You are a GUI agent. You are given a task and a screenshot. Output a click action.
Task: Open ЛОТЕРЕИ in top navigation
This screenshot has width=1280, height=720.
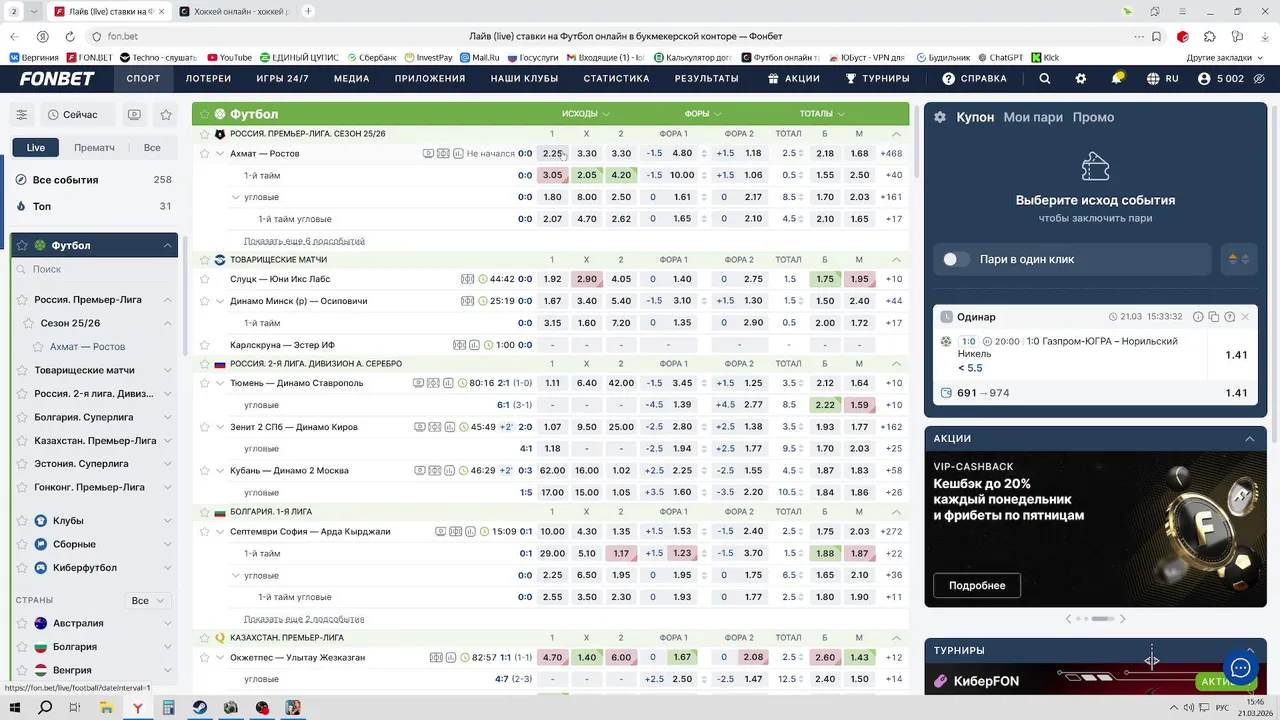point(208,79)
